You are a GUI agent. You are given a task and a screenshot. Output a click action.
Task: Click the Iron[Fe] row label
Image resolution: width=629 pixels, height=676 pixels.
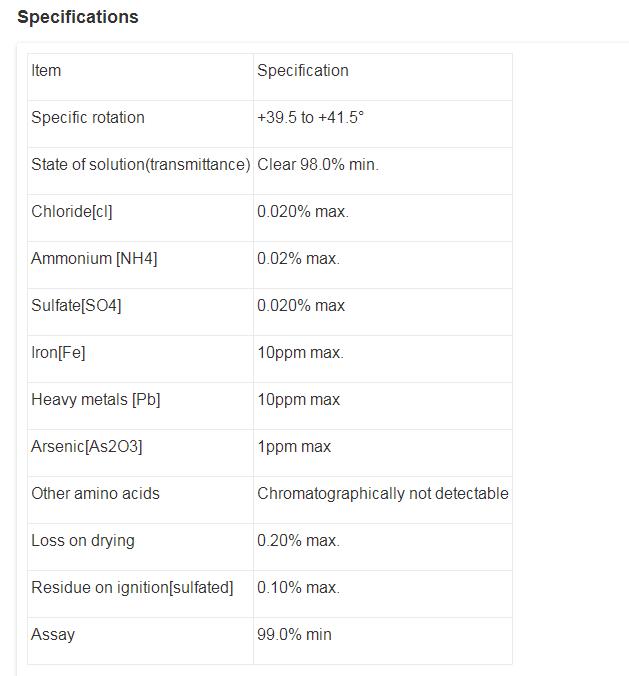tap(58, 353)
